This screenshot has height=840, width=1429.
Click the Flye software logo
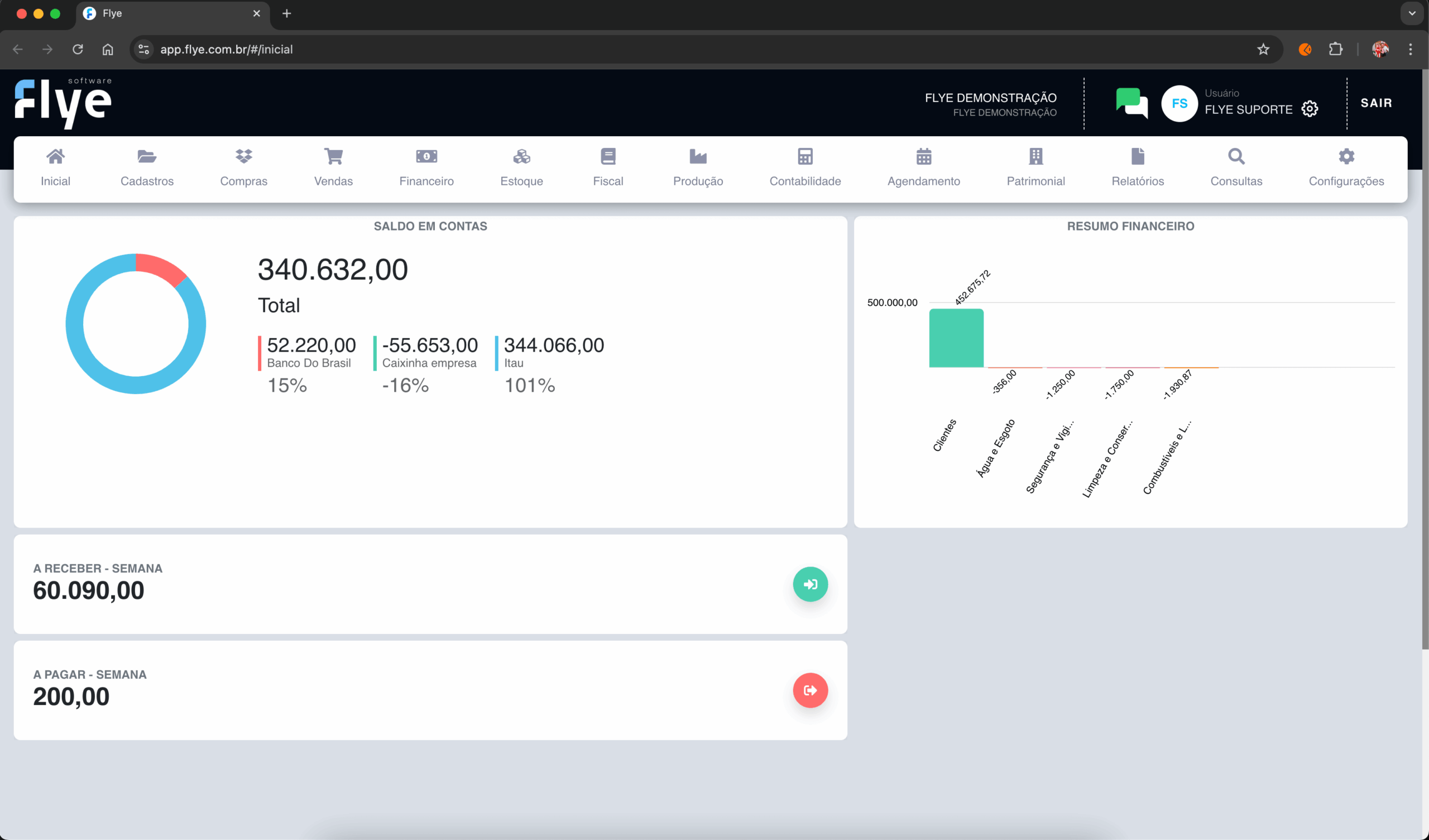(63, 103)
